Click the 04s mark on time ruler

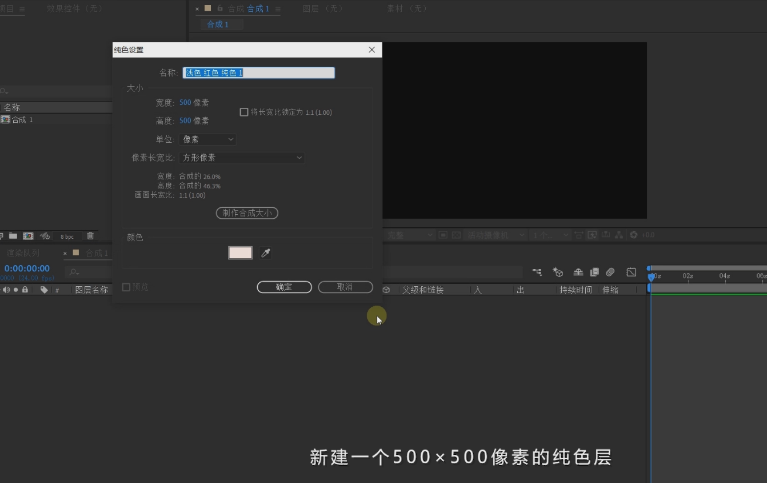click(724, 276)
